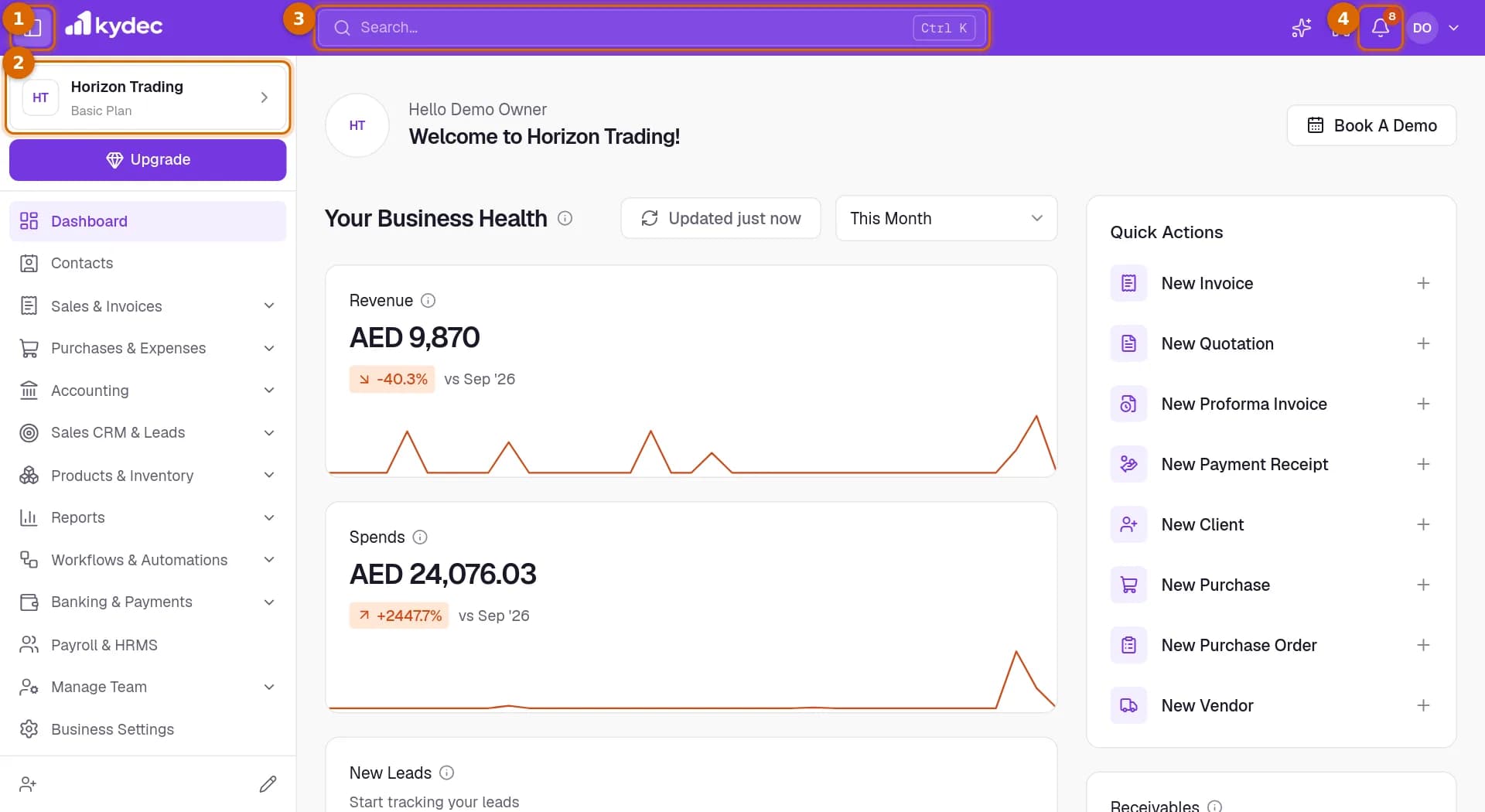Image resolution: width=1485 pixels, height=812 pixels.
Task: Click the kydec logo
Action: pyautogui.click(x=114, y=26)
